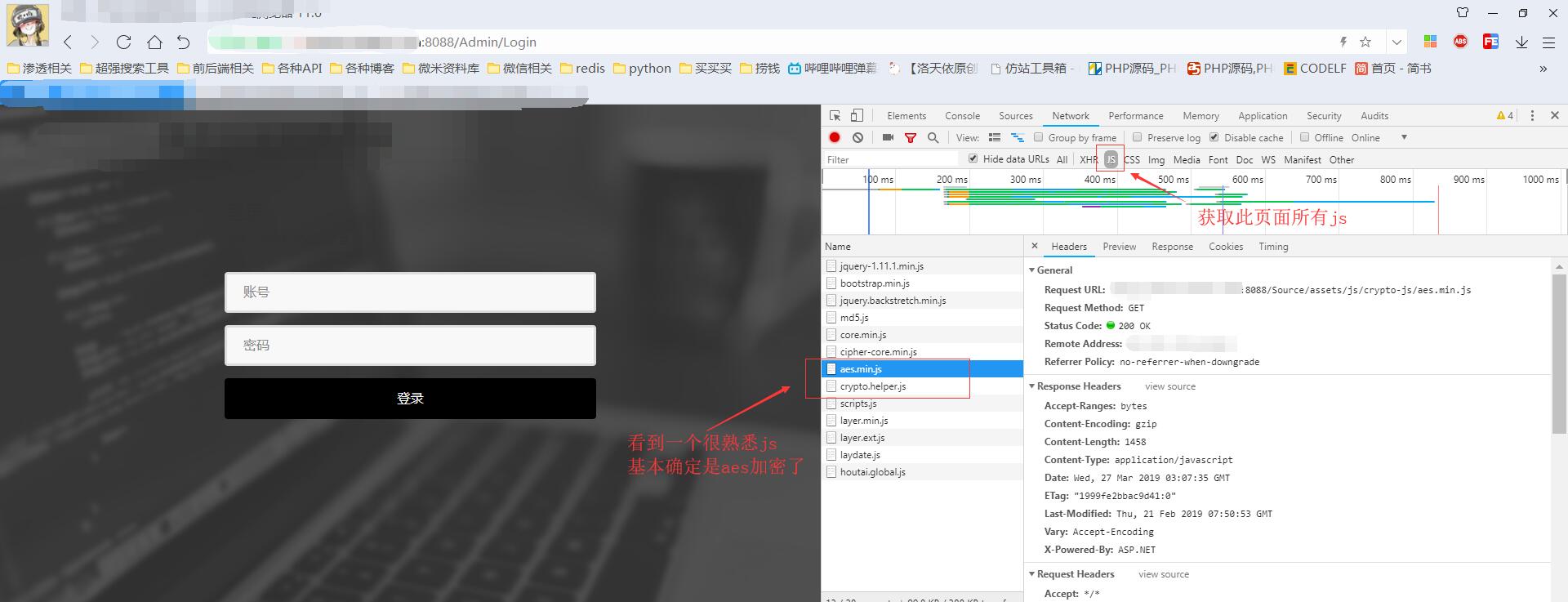Open network search magnifier icon

(933, 137)
